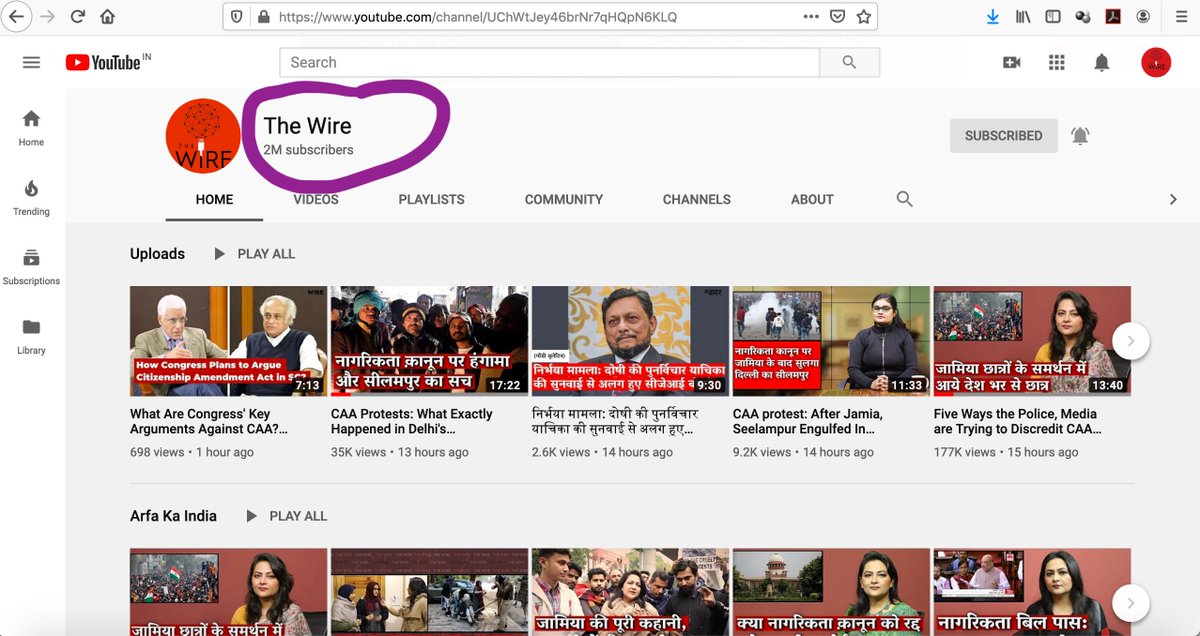The image size is (1200, 636).
Task: Play all Arfa Ka India videos
Action: pos(287,516)
